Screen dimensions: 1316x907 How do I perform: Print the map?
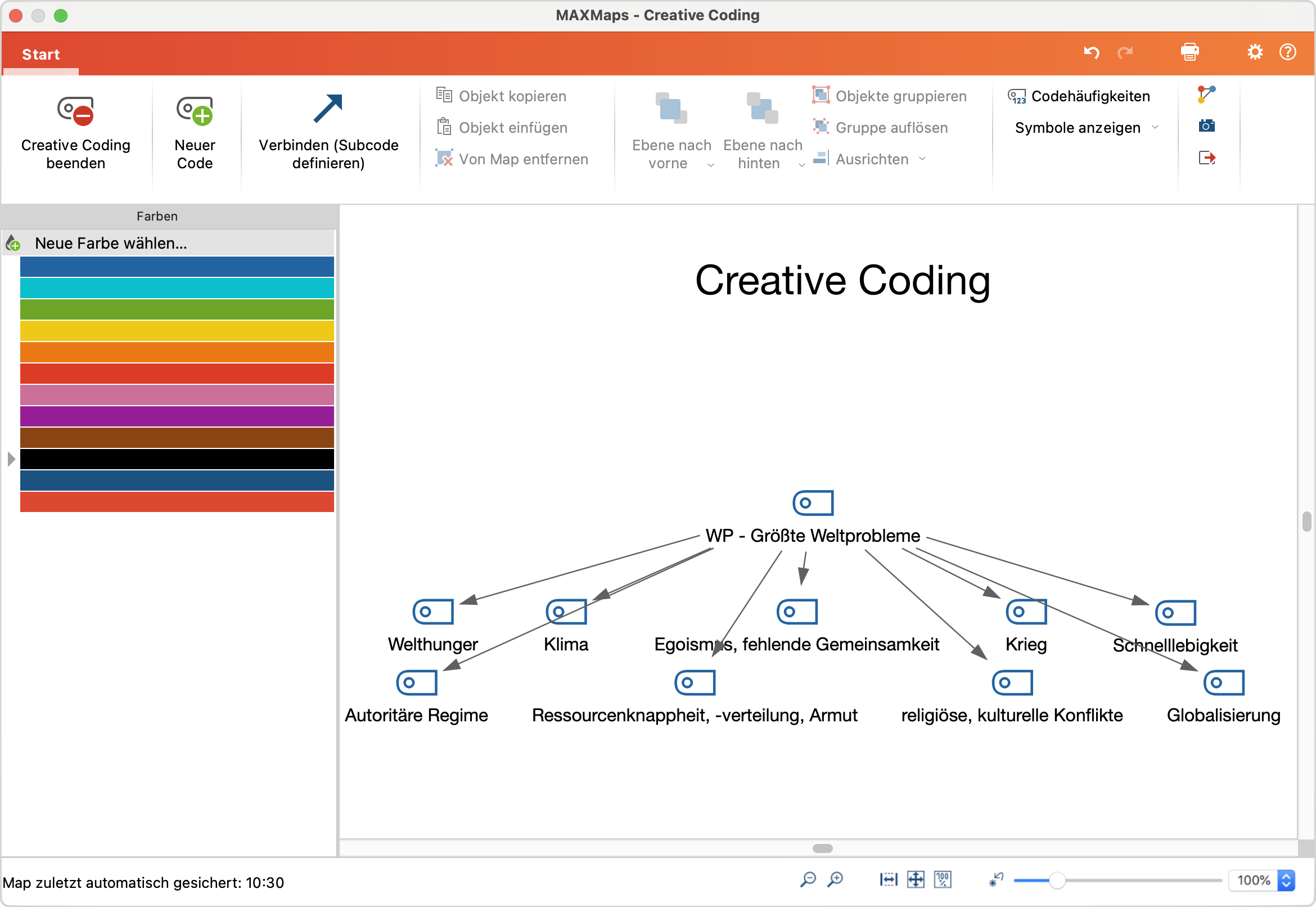(x=1190, y=52)
